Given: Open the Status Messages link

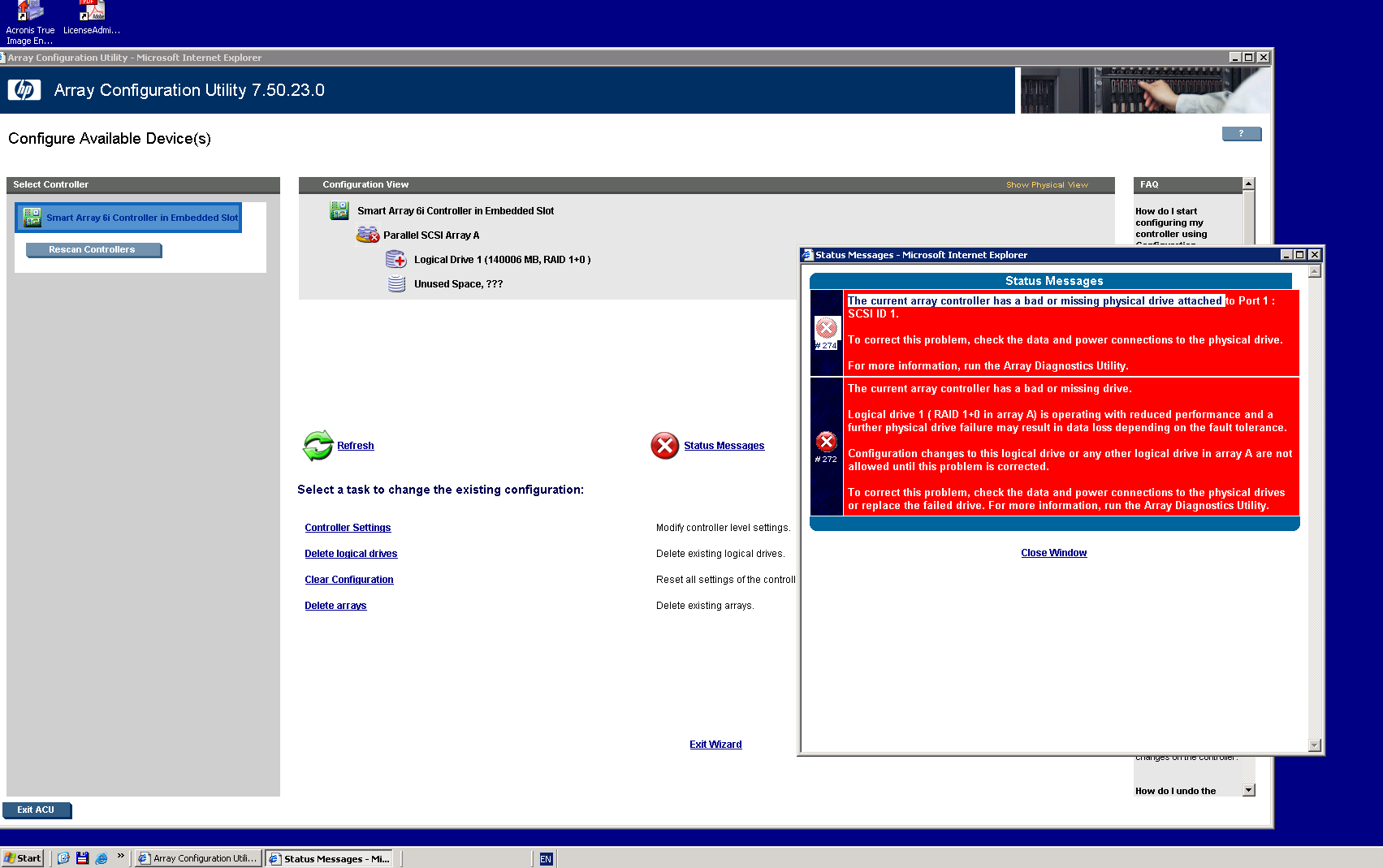Looking at the screenshot, I should point(724,446).
